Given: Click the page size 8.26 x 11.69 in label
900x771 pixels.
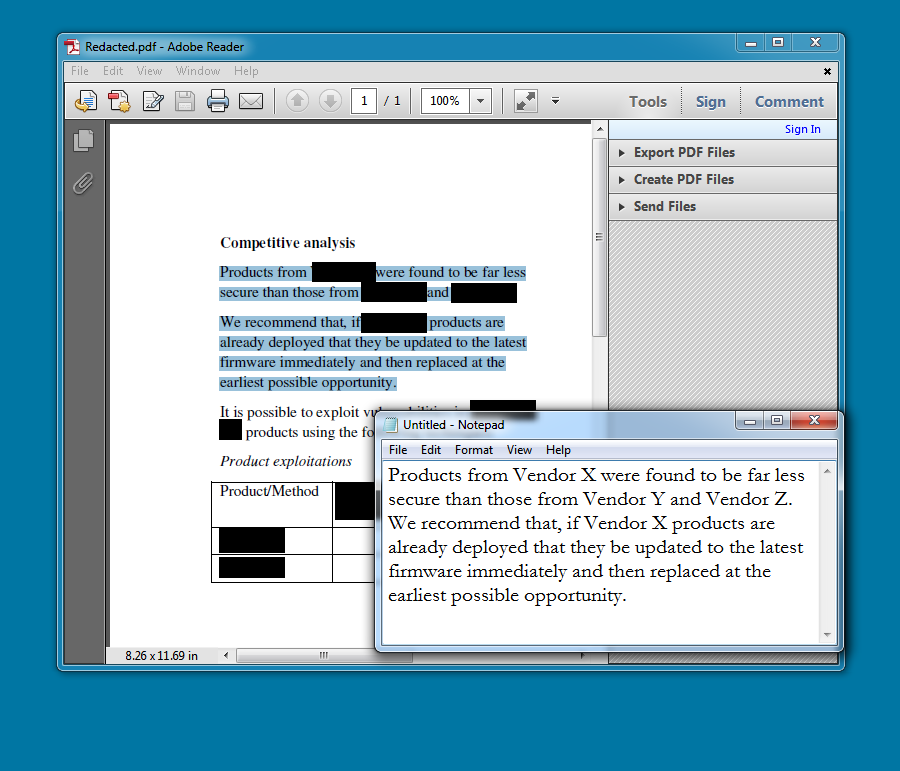Looking at the screenshot, I should point(161,656).
